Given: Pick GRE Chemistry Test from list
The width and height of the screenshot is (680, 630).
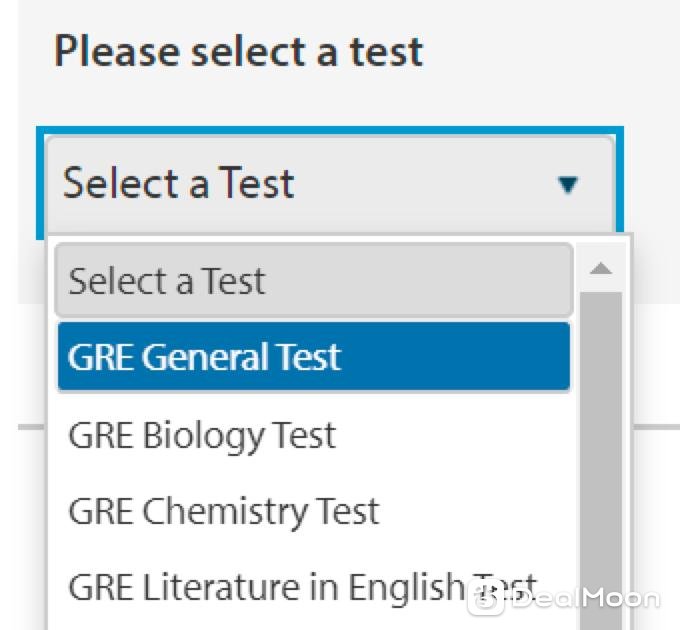Looking at the screenshot, I should coord(314,511).
